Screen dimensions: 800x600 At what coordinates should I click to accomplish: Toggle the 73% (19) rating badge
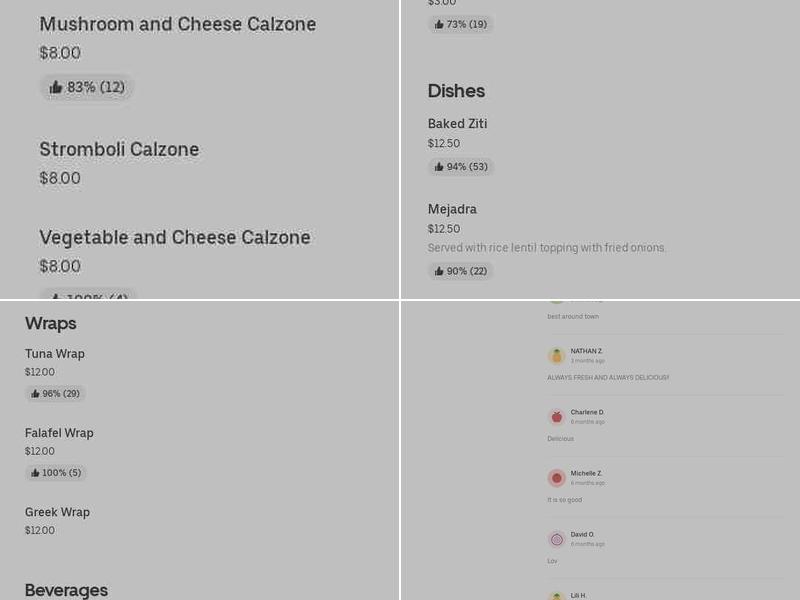[x=460, y=24]
